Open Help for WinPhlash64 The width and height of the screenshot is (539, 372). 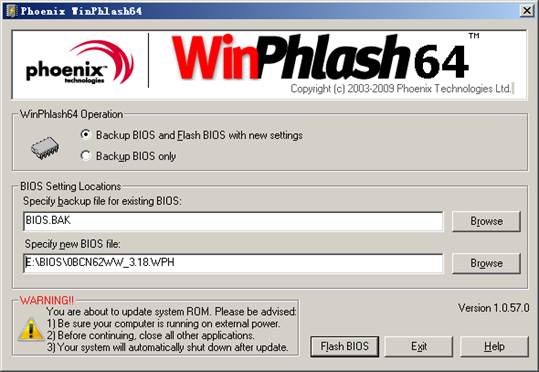click(494, 346)
